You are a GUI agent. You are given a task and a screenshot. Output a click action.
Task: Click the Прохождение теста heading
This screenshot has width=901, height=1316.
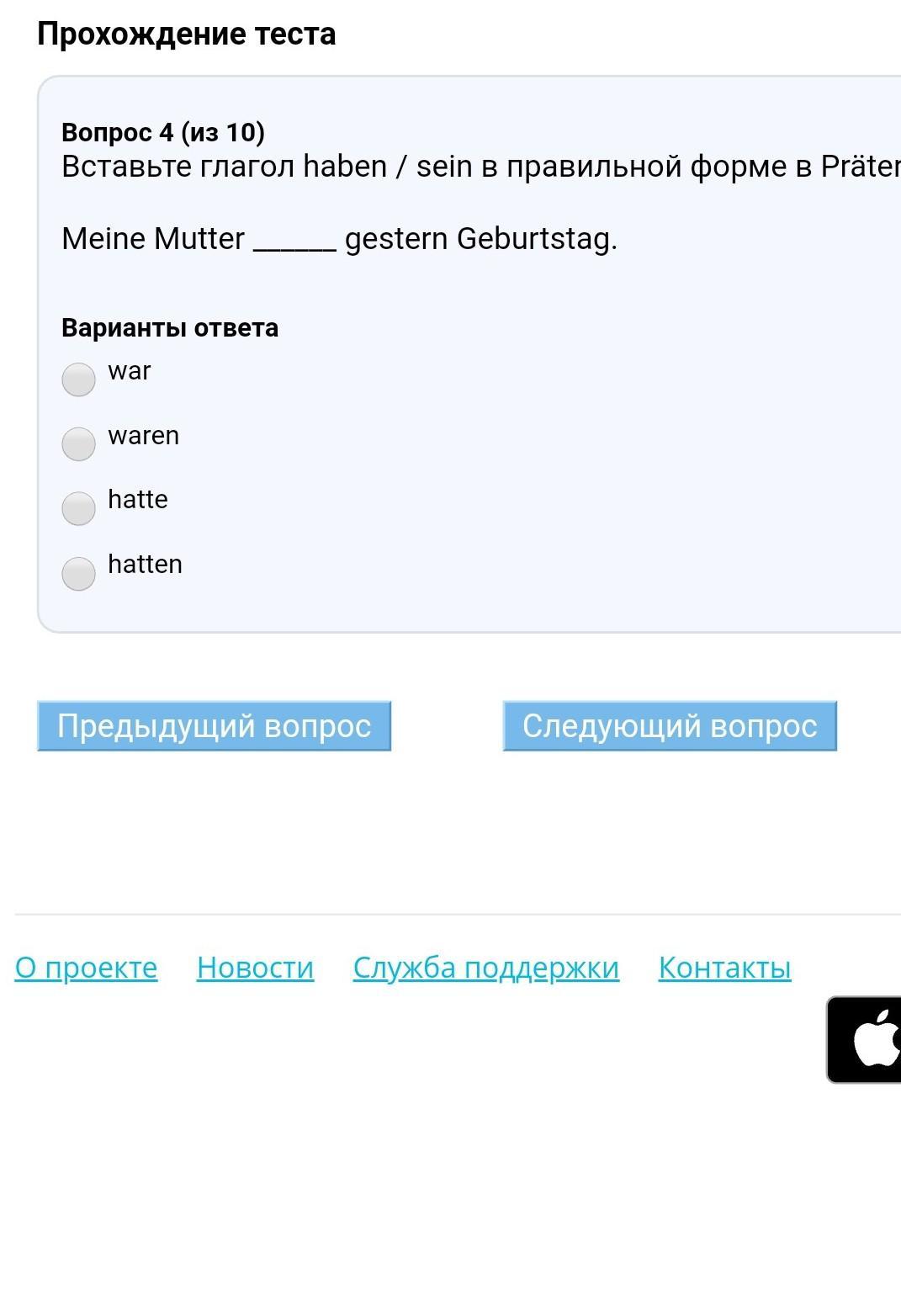pos(186,34)
